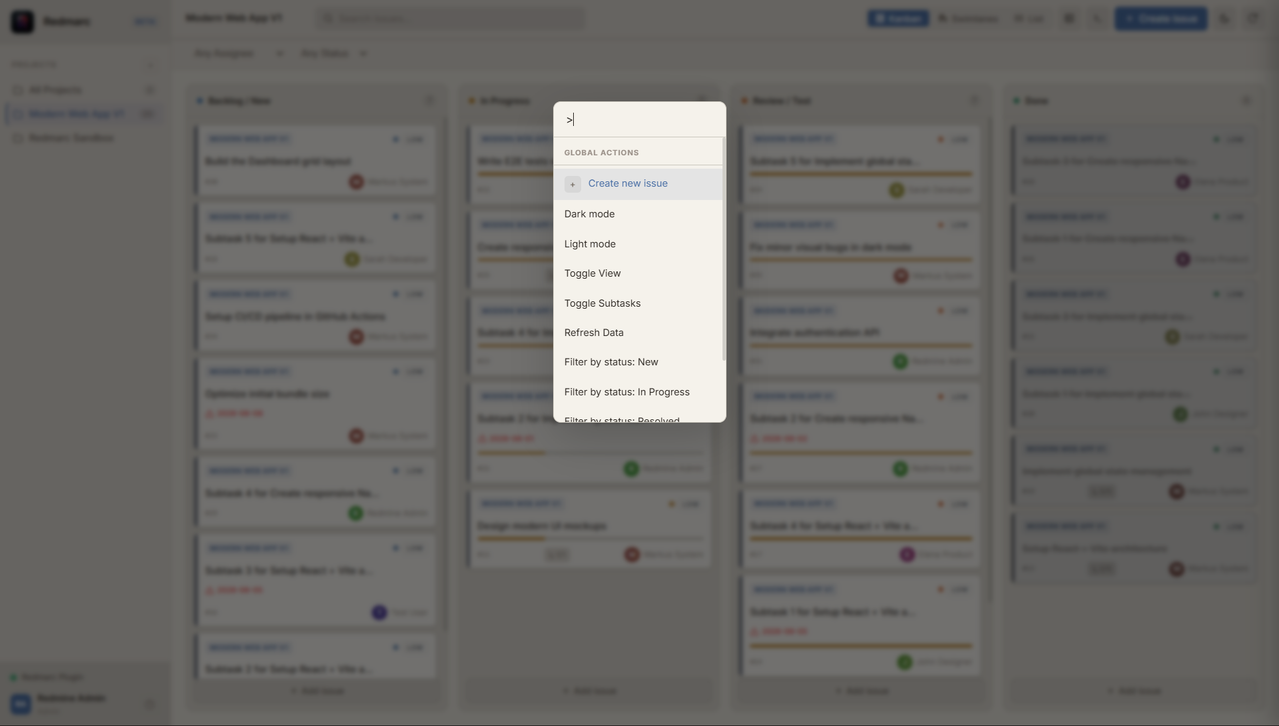This screenshot has width=1279, height=726.
Task: Click the Redmine app logo icon
Action: point(22,21)
